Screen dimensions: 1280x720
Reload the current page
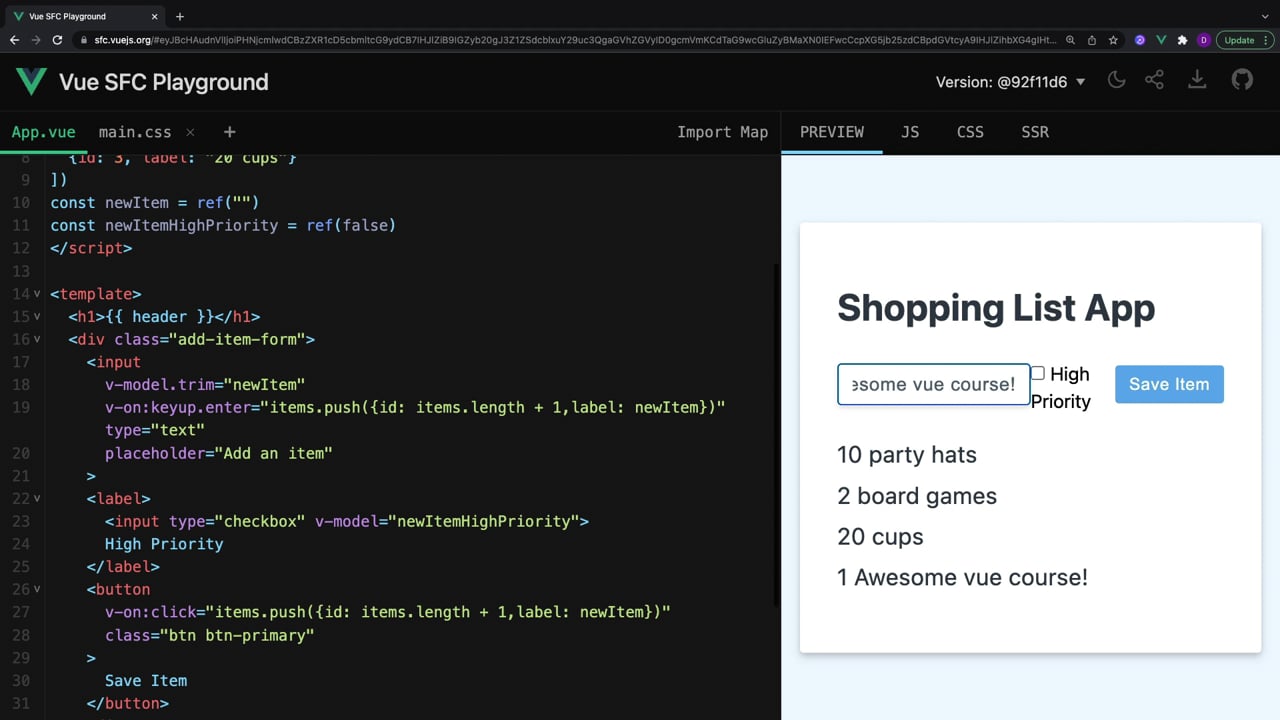click(58, 40)
